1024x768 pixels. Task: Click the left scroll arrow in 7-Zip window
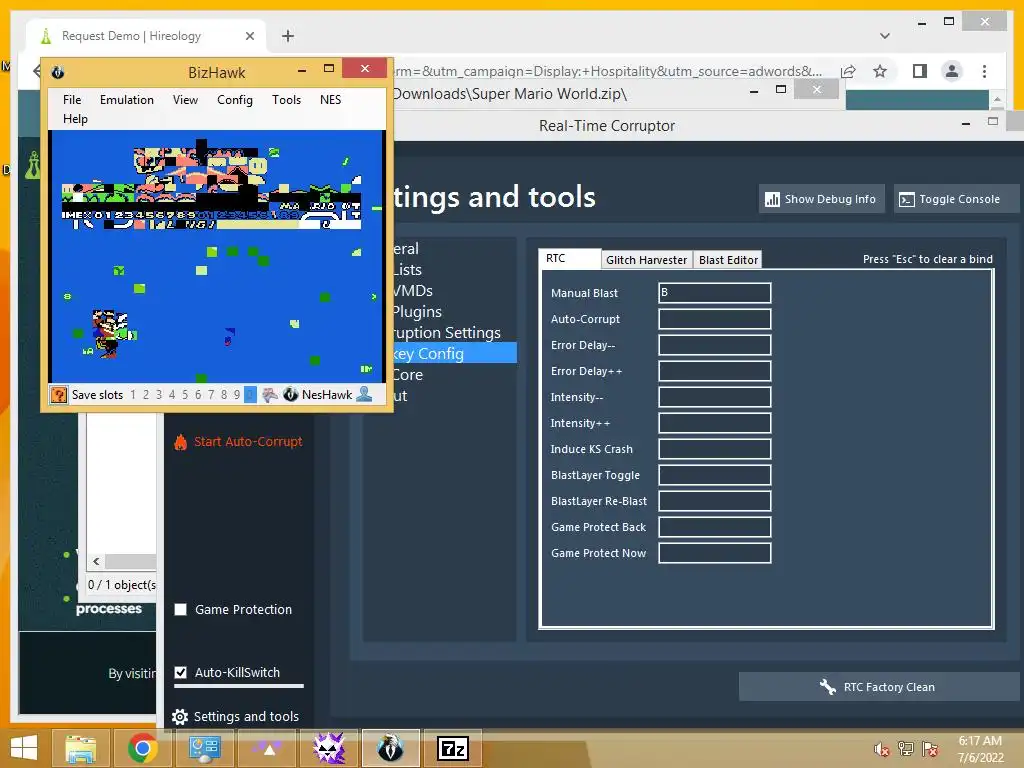(97, 562)
